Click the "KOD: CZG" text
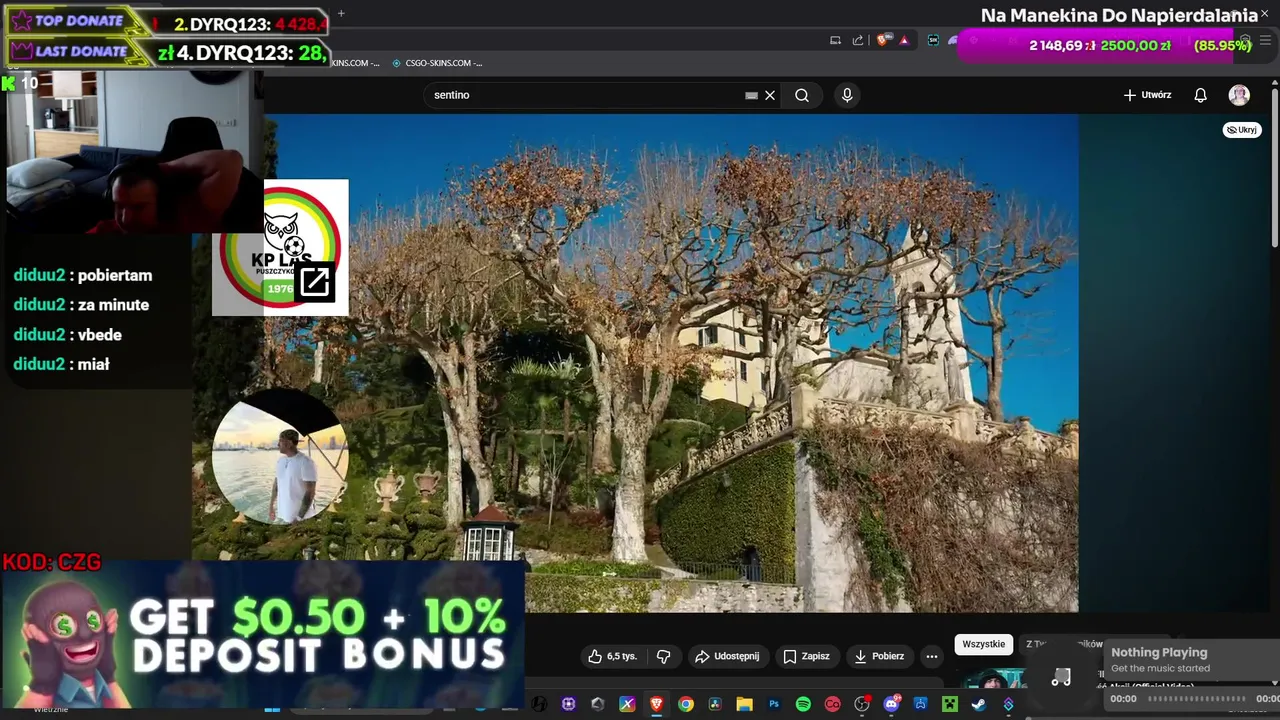 click(x=52, y=563)
